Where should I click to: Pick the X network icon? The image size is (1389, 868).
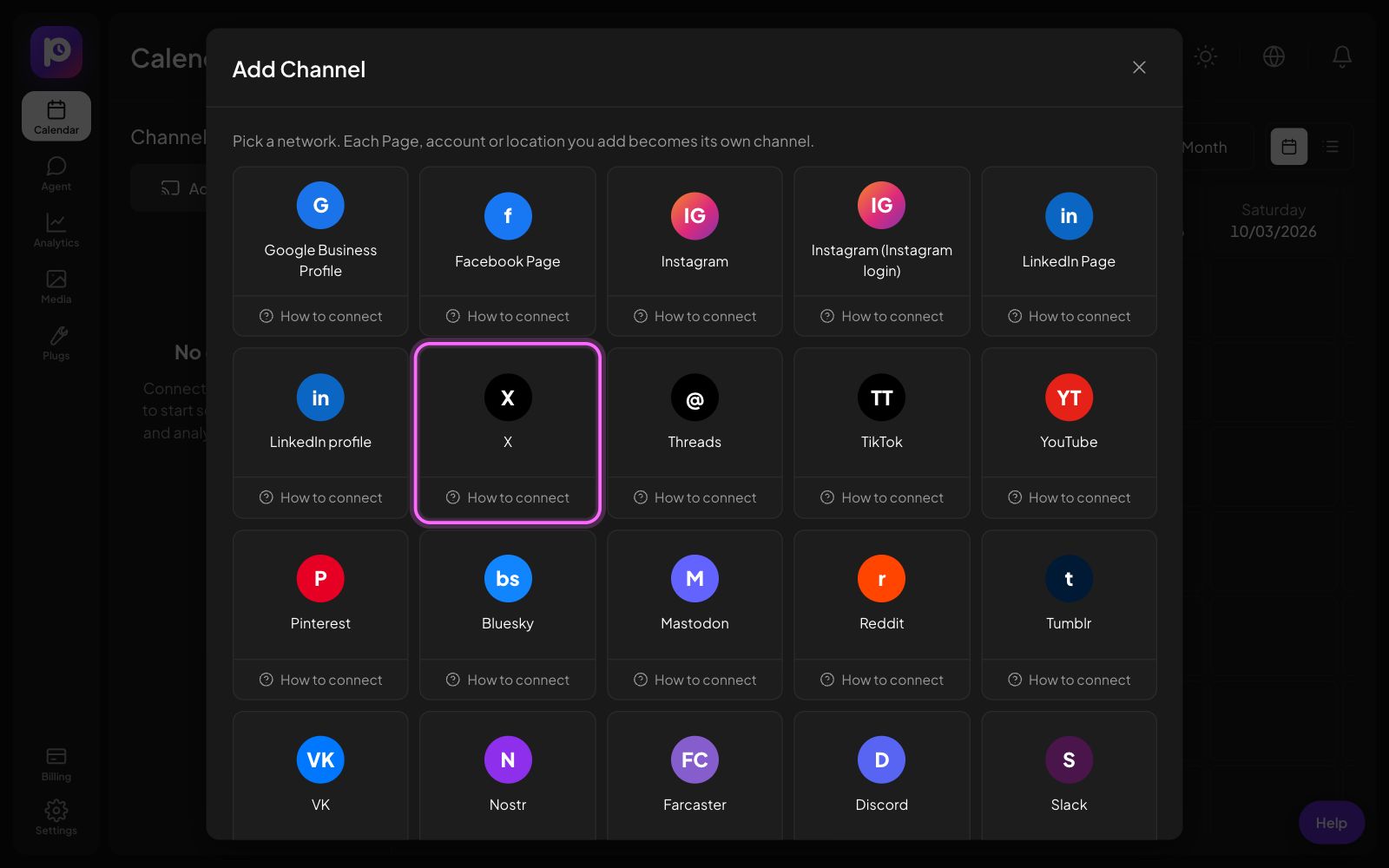[508, 398]
